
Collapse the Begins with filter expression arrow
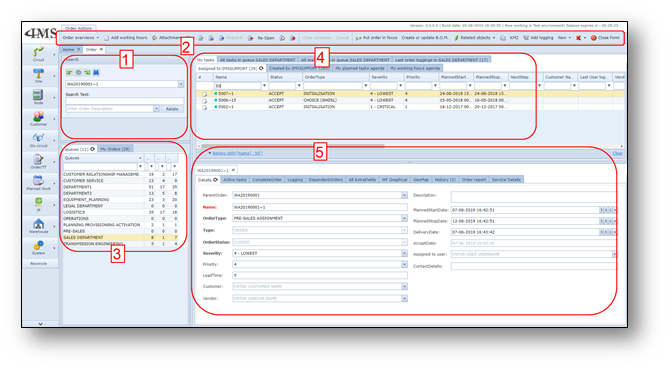(209, 153)
